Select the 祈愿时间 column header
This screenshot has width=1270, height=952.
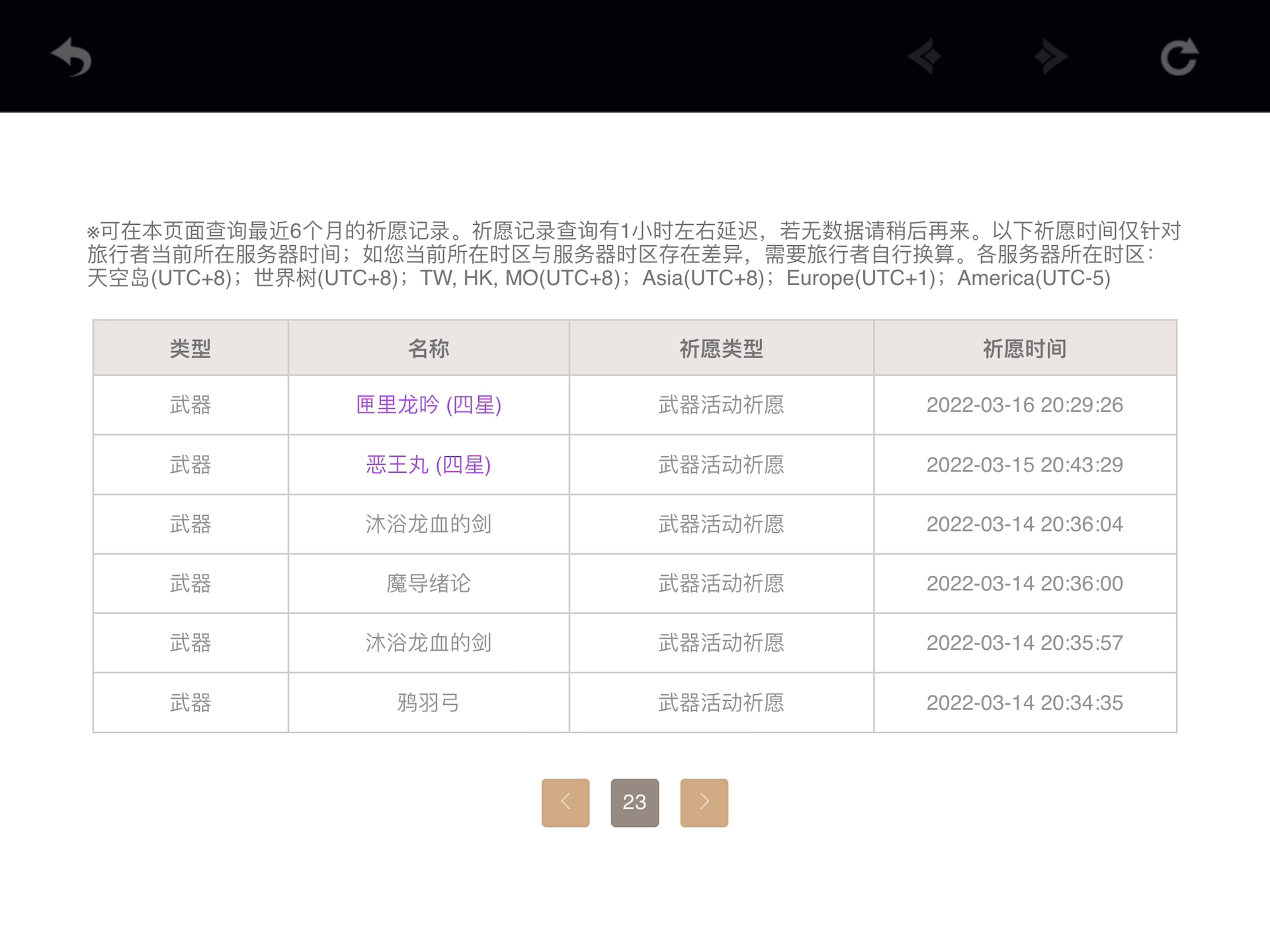1025,348
